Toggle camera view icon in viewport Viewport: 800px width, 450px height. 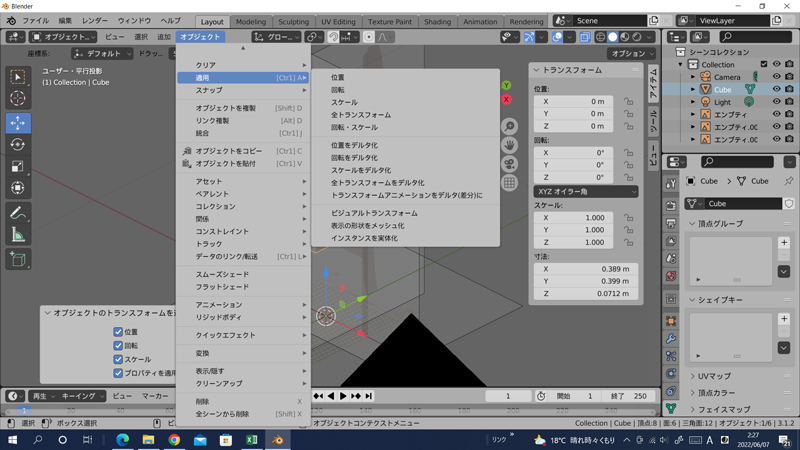click(509, 164)
